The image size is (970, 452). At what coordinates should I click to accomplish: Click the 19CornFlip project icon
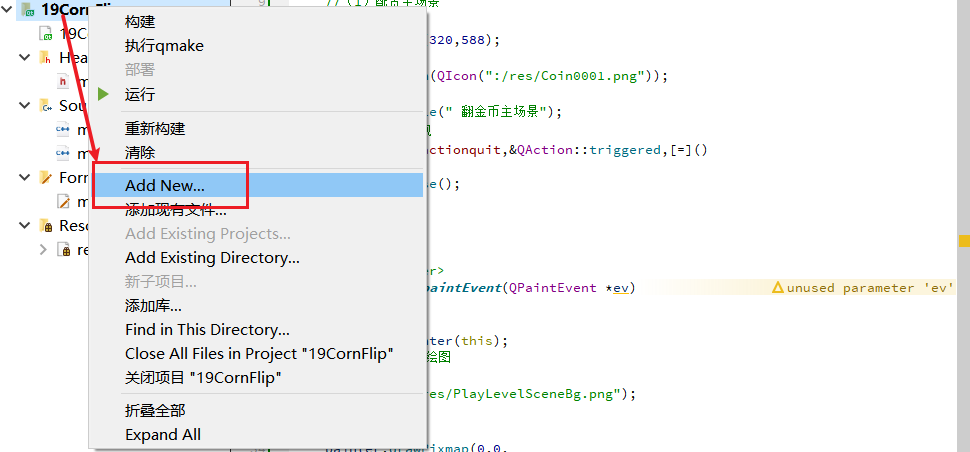click(x=28, y=9)
